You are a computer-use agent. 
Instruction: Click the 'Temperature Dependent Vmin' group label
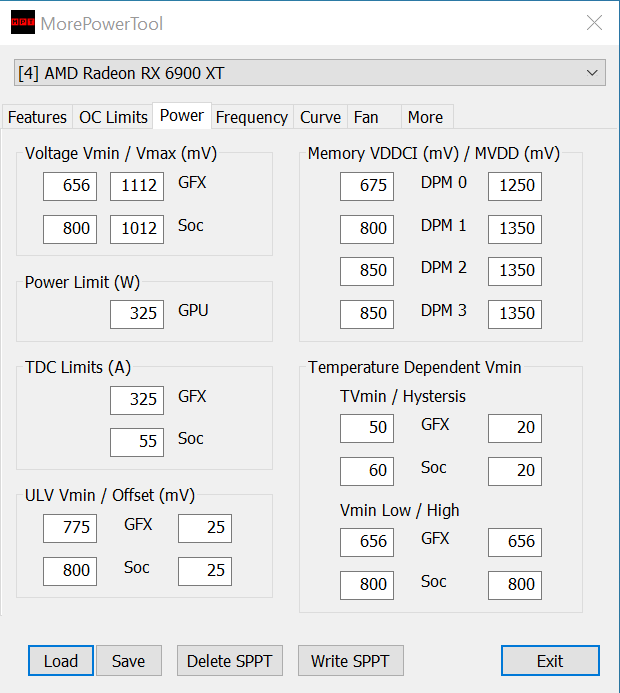pos(415,367)
